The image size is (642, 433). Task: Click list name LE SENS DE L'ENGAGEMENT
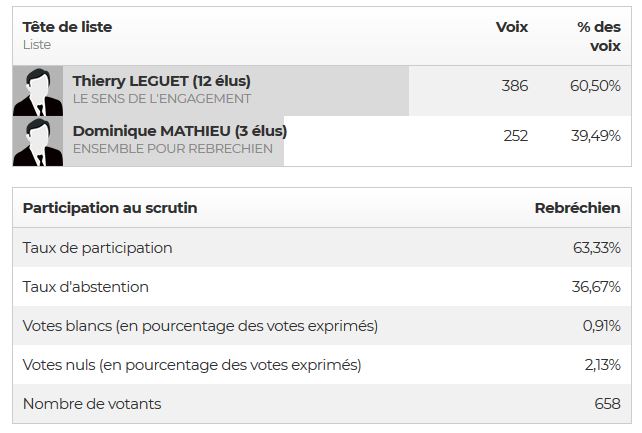pos(161,99)
